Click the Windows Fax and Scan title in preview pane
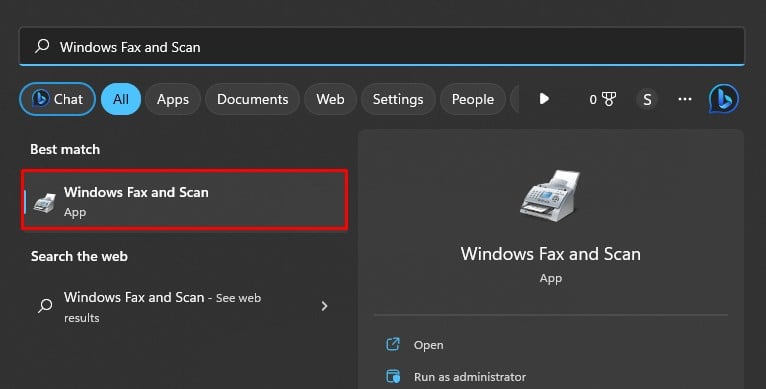This screenshot has width=766, height=389. tap(551, 254)
